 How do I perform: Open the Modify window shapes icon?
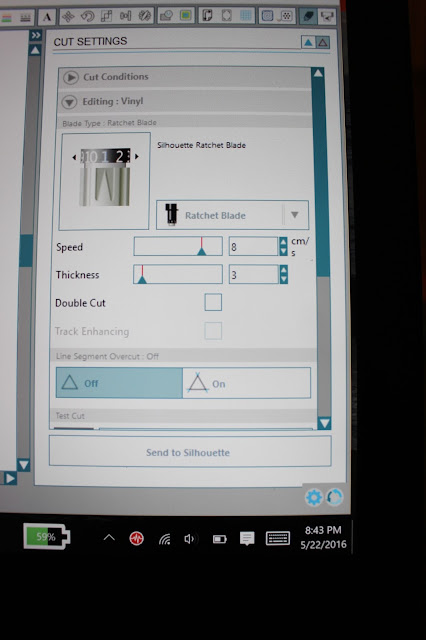click(166, 16)
